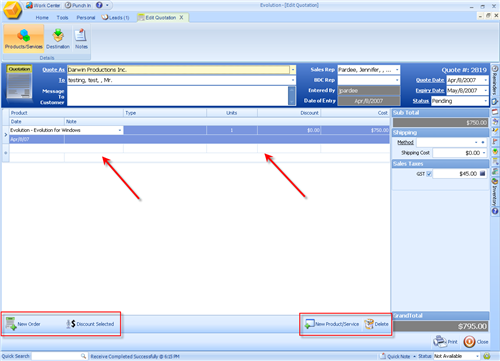The height and width of the screenshot is (361, 500).
Task: Click the Product column header
Action: [66, 113]
